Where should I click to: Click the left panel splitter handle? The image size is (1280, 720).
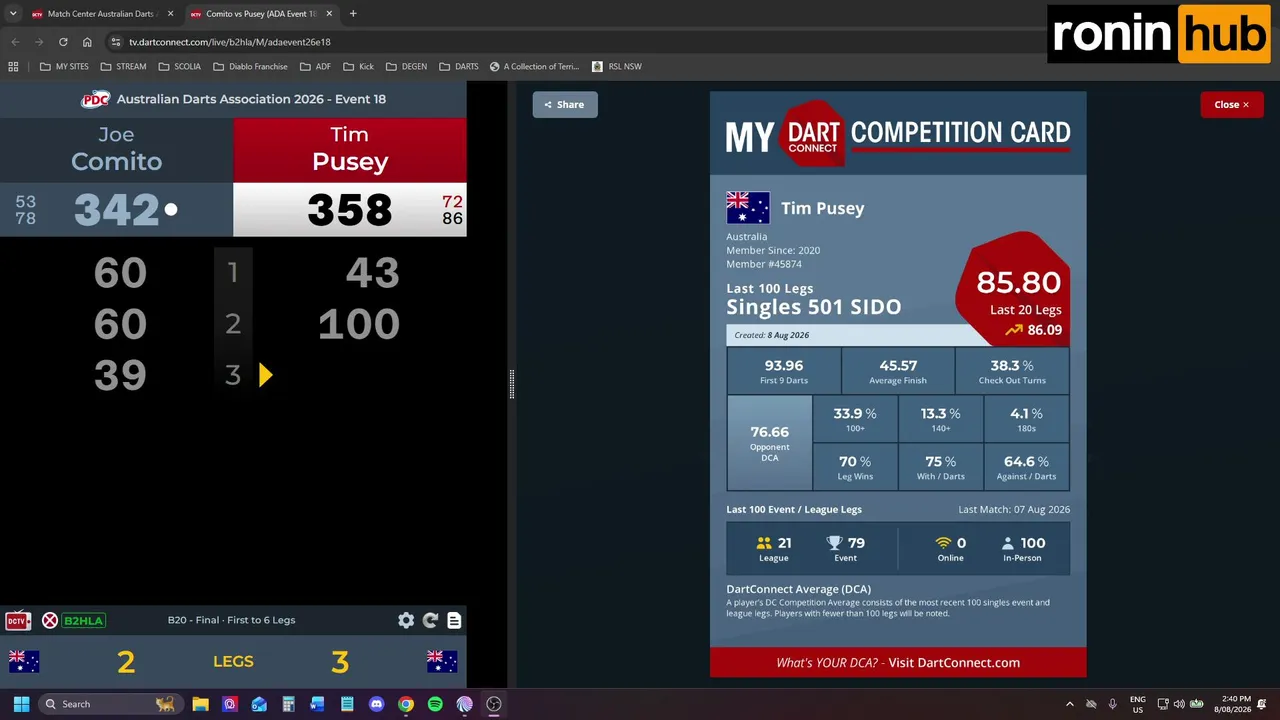511,384
